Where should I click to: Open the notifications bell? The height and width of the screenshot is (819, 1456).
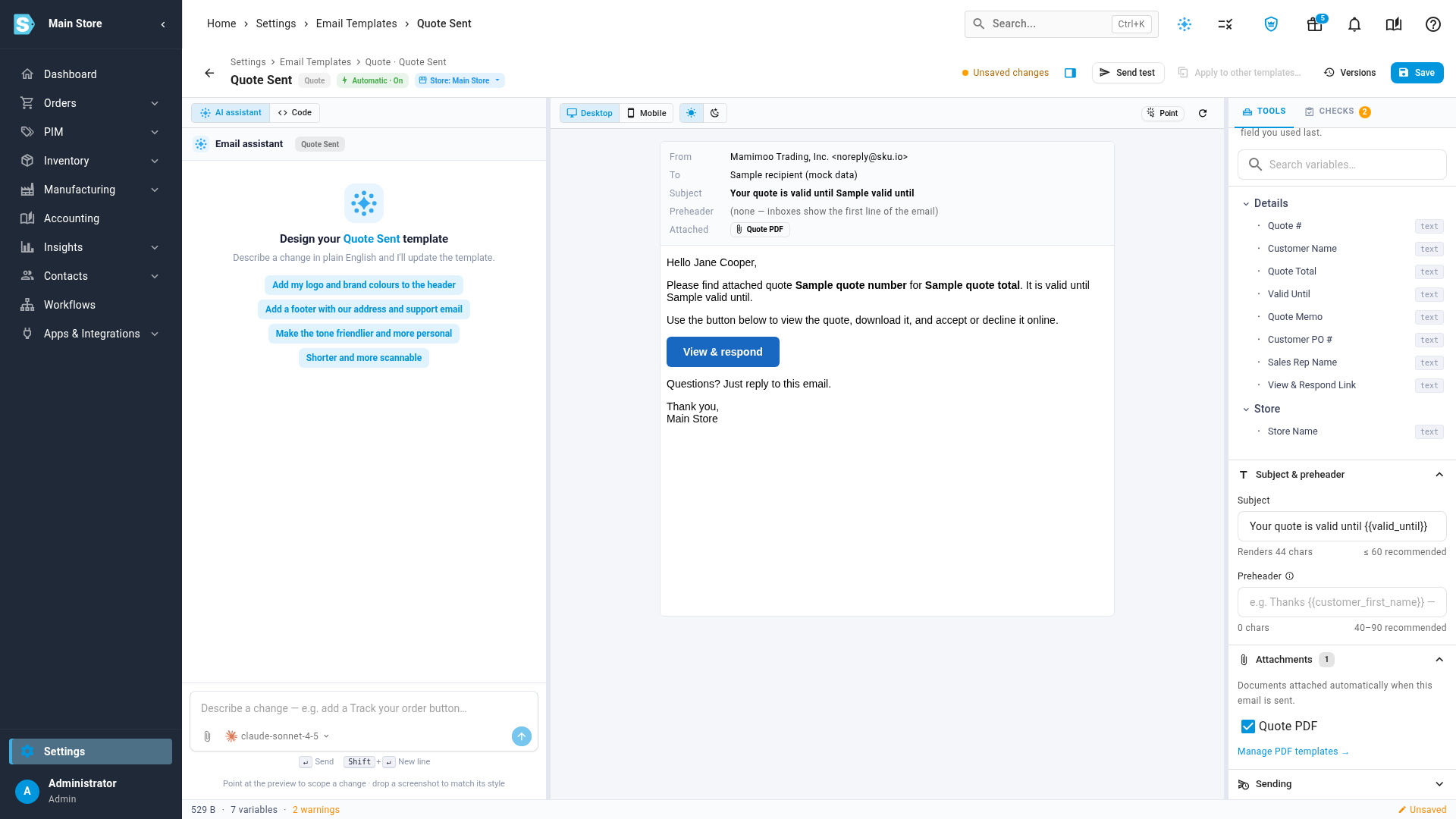(1354, 24)
